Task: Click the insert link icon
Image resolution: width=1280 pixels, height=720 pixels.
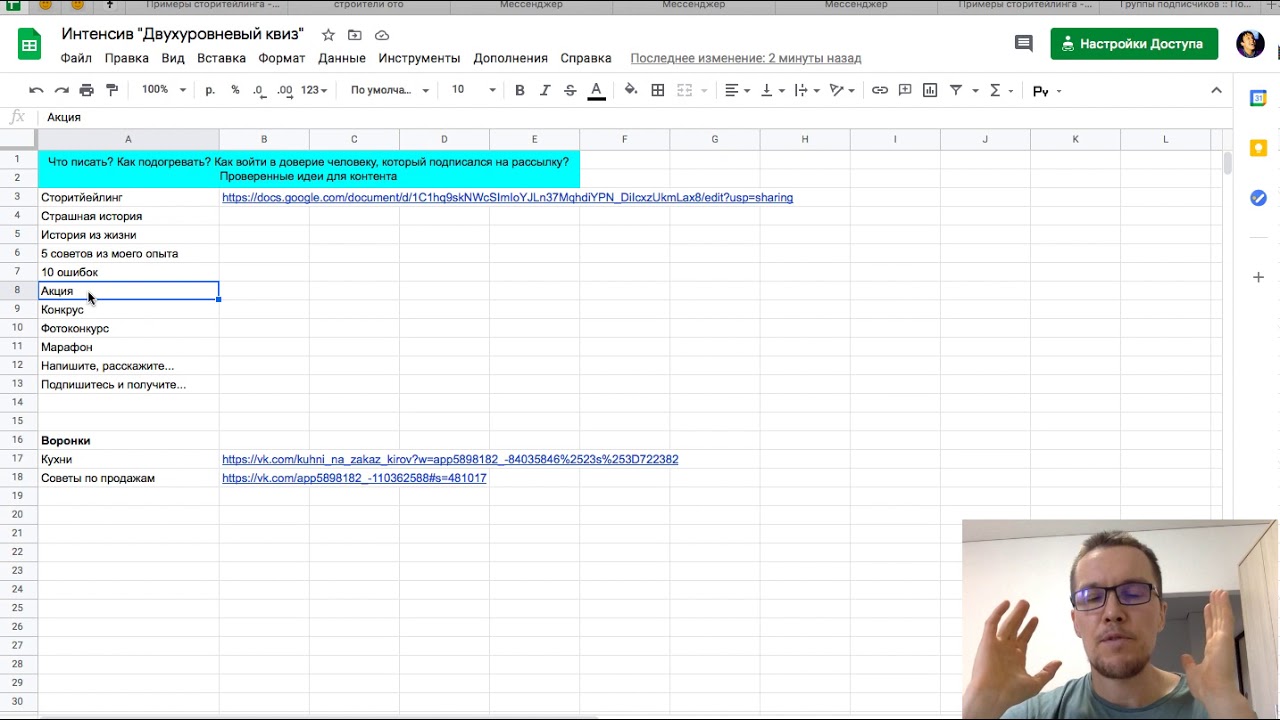Action: [879, 90]
